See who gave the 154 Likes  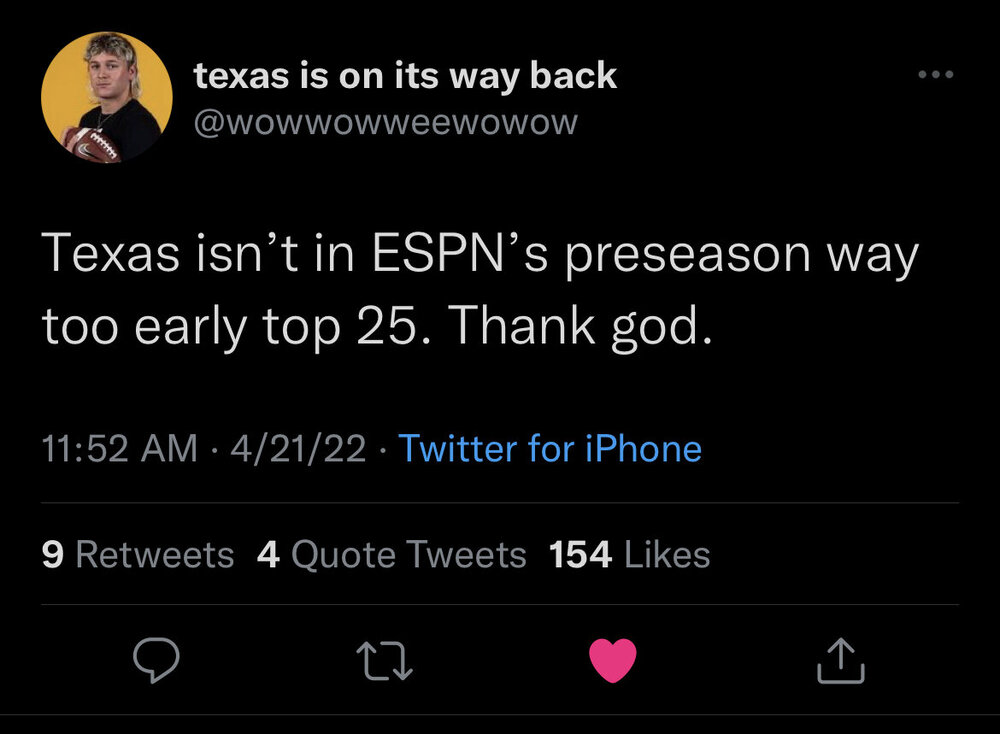(630, 554)
